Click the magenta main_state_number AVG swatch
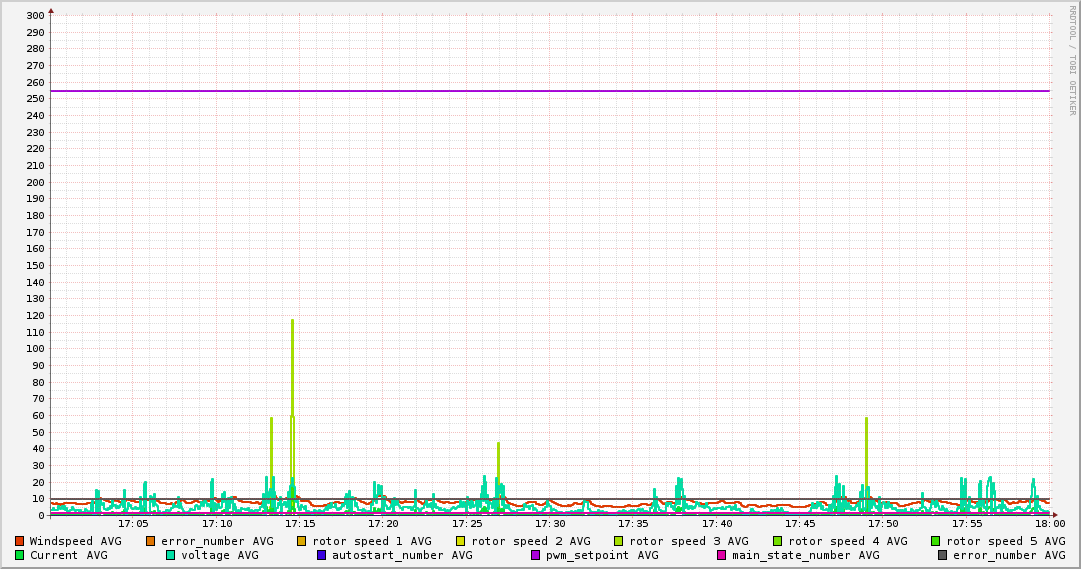This screenshot has width=1081, height=569. coord(722,555)
